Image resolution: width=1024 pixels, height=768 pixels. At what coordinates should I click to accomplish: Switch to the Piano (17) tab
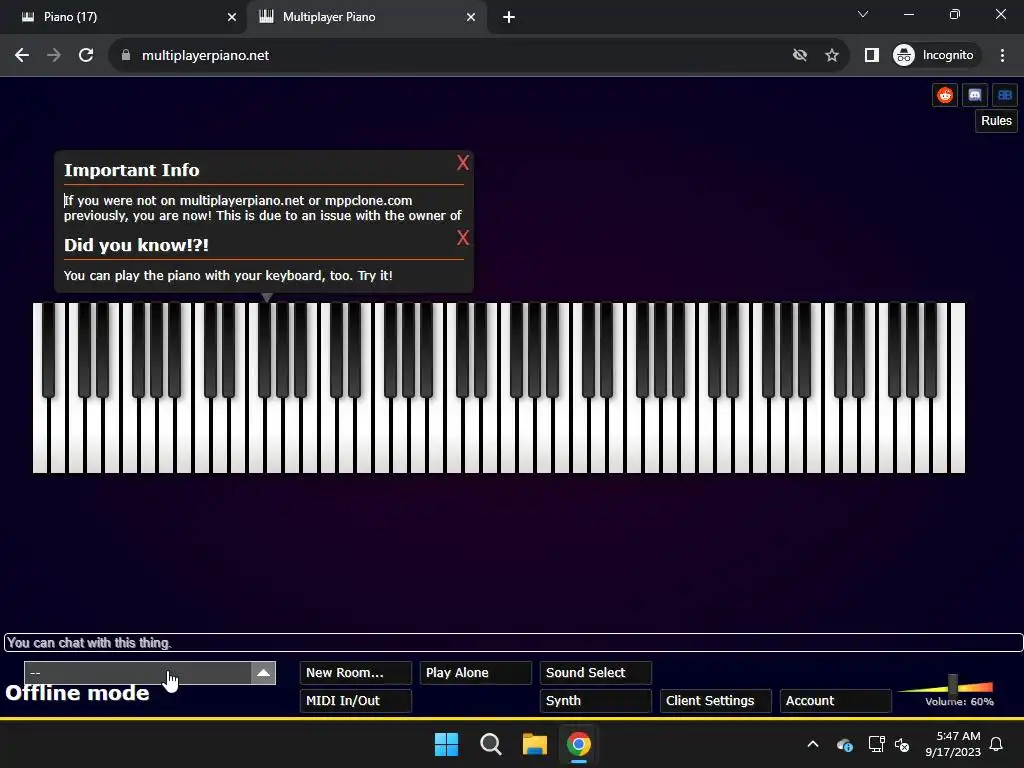[124, 17]
